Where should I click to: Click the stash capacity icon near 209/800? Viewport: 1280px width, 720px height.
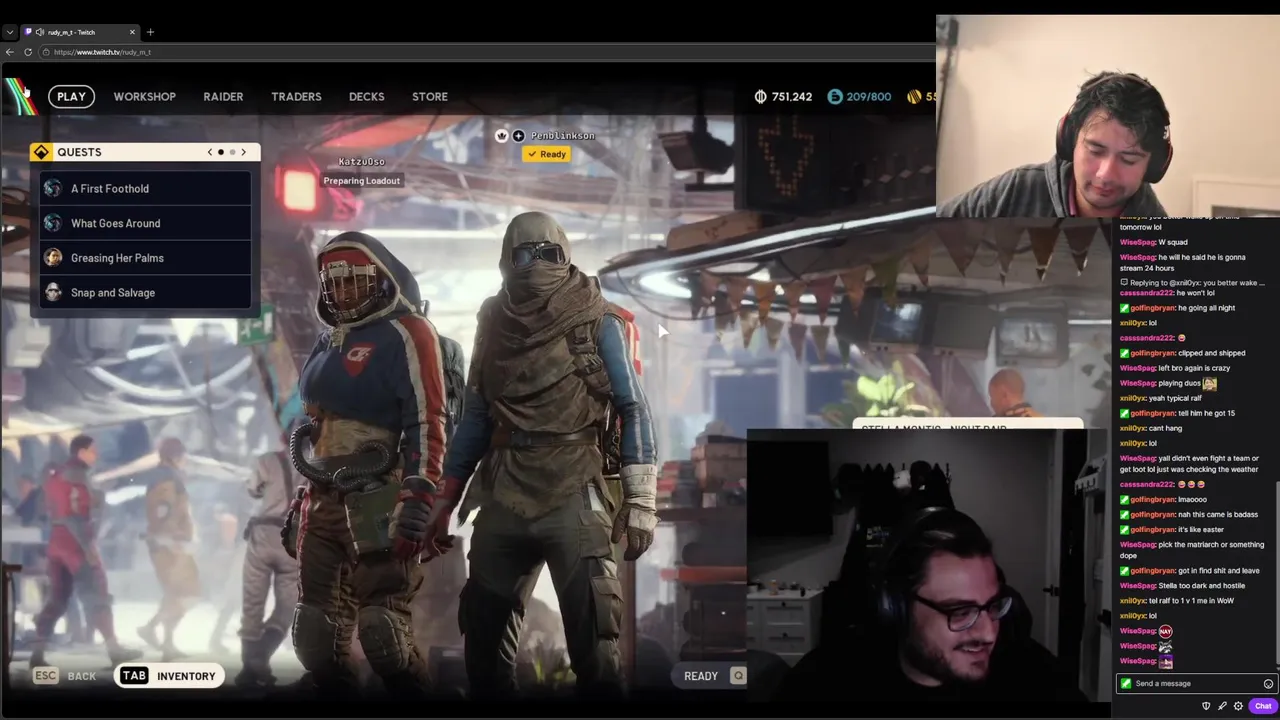835,97
